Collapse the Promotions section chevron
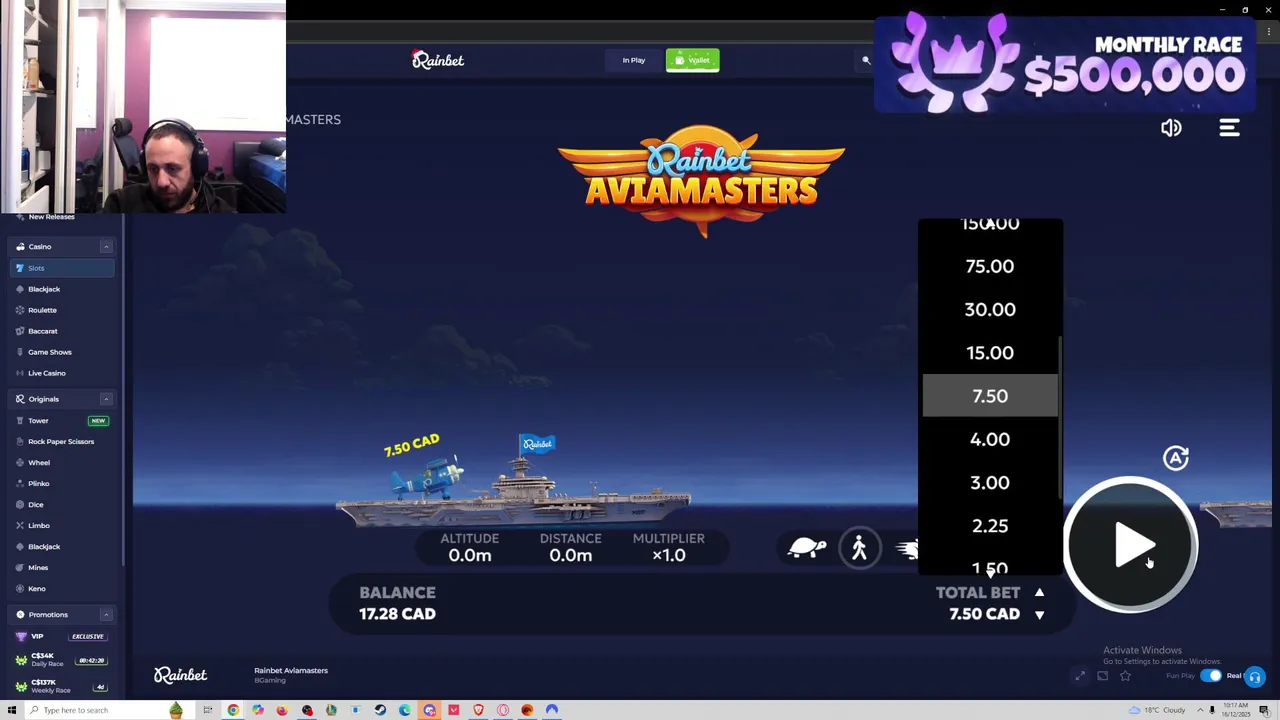Image resolution: width=1280 pixels, height=720 pixels. (106, 615)
